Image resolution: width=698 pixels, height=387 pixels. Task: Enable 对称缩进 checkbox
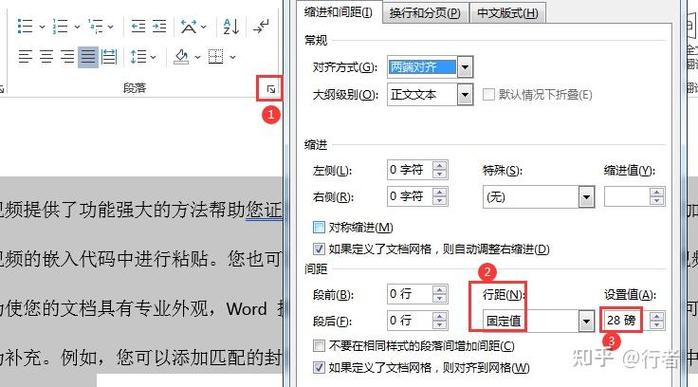point(319,228)
